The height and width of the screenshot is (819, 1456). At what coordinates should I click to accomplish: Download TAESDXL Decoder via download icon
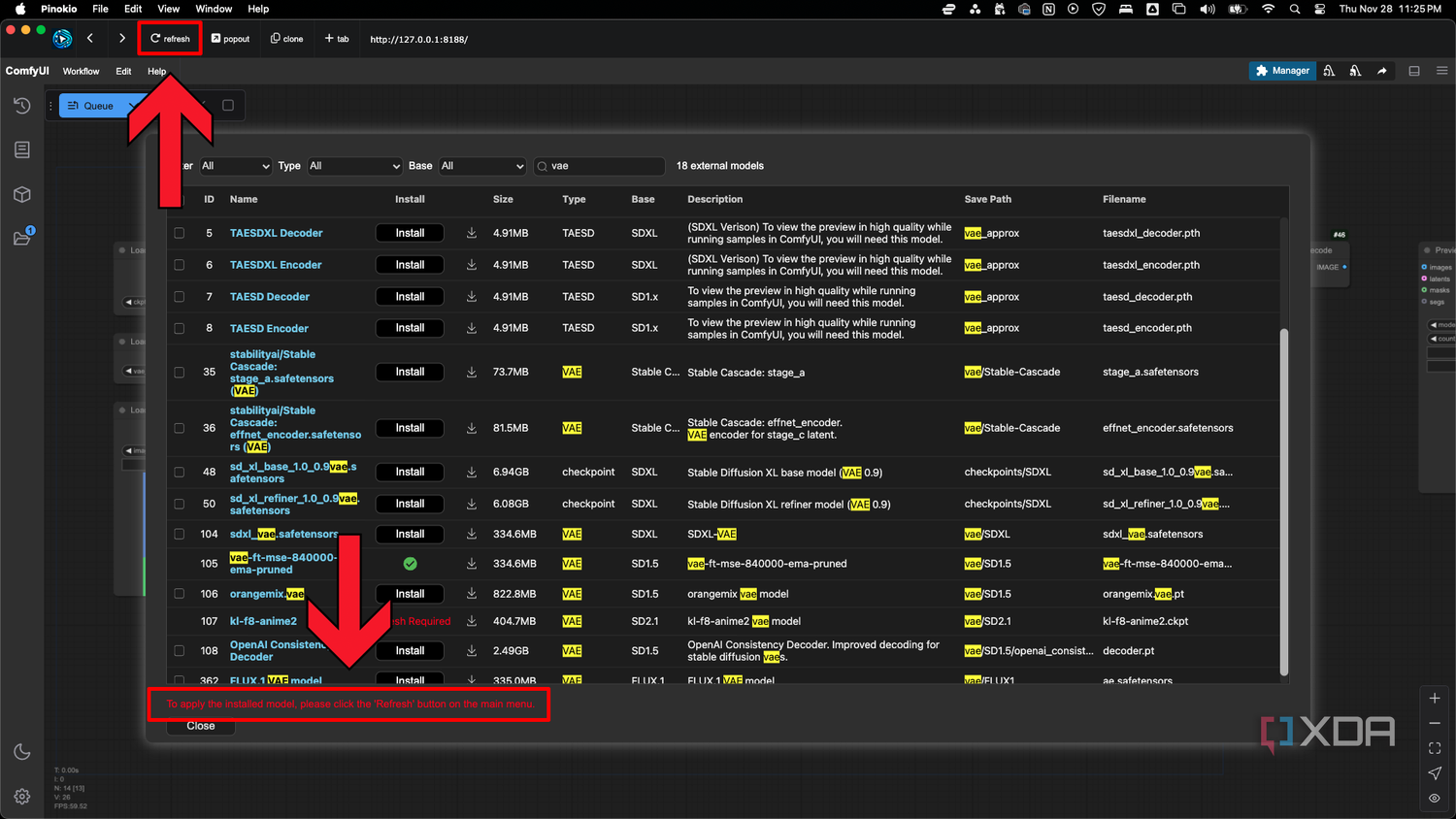point(472,233)
